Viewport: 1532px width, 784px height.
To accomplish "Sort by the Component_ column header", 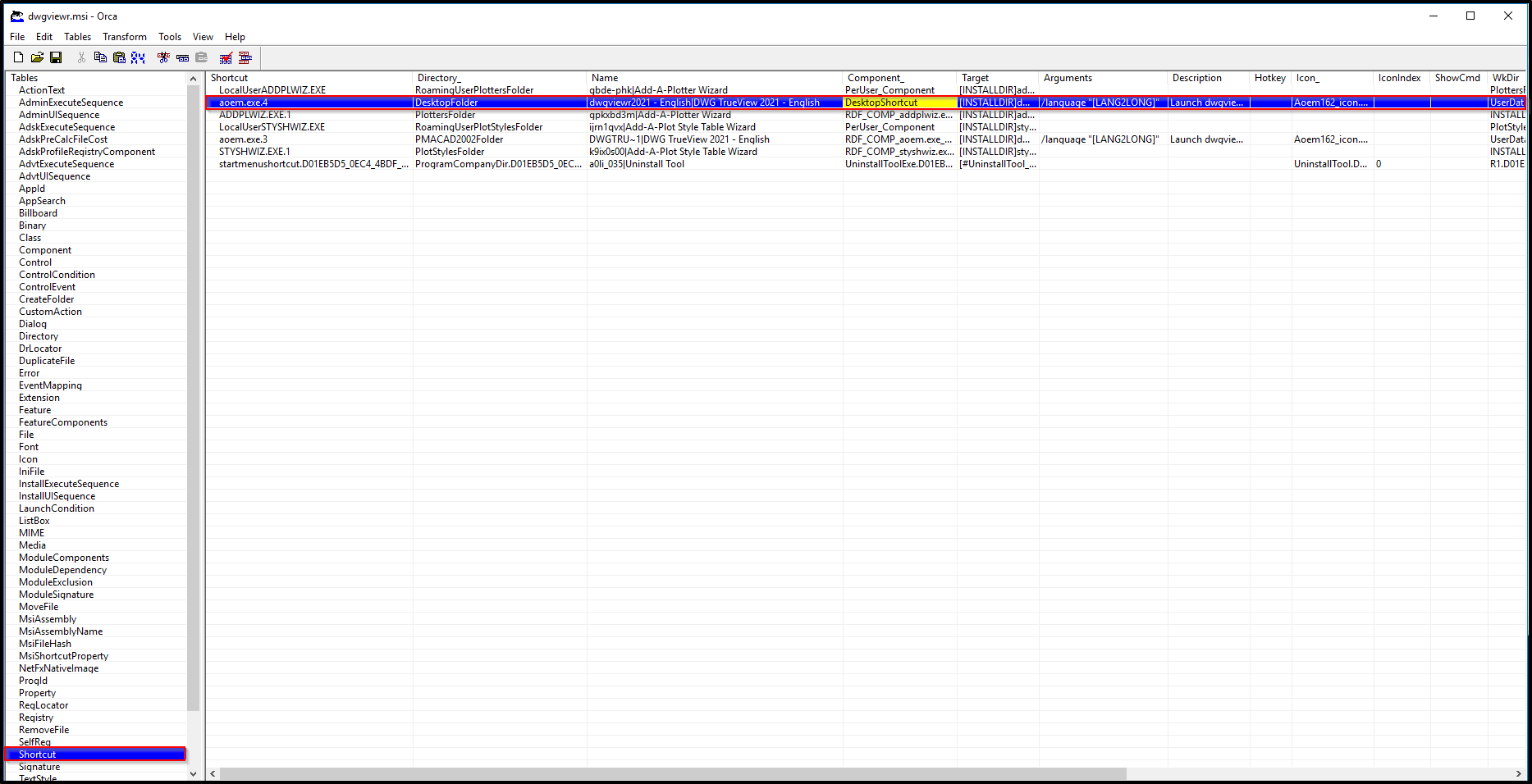I will point(875,78).
